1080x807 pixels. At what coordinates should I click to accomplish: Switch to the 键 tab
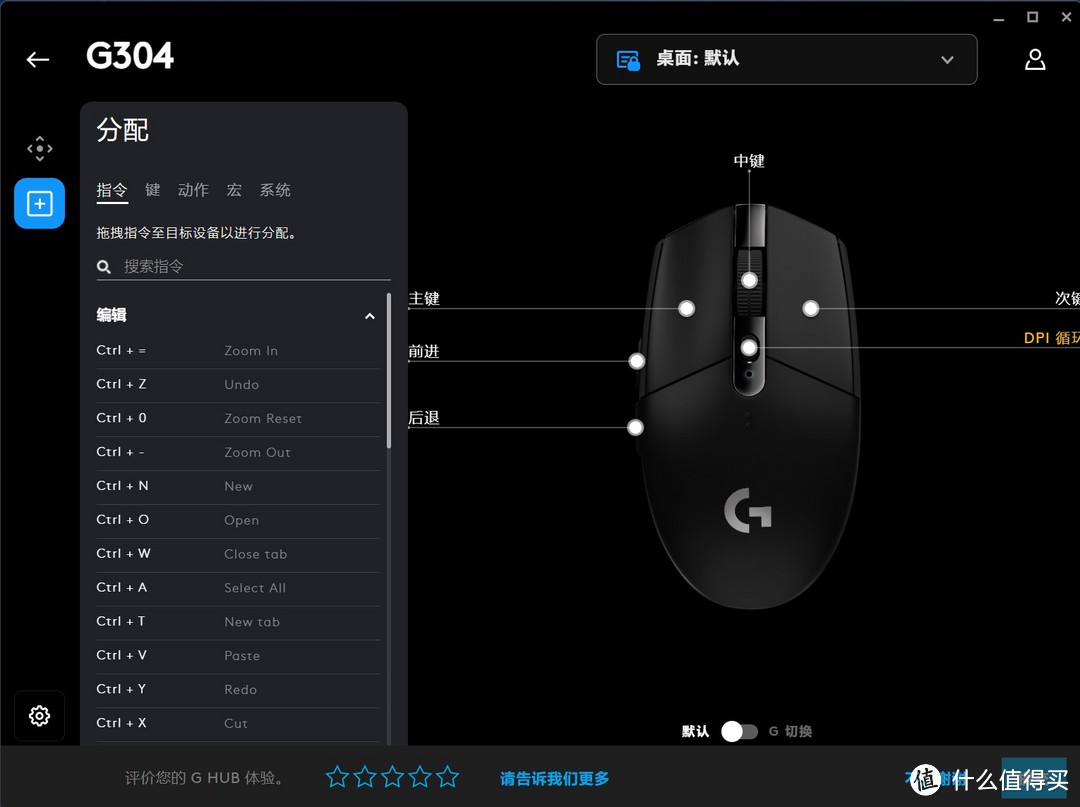point(152,190)
